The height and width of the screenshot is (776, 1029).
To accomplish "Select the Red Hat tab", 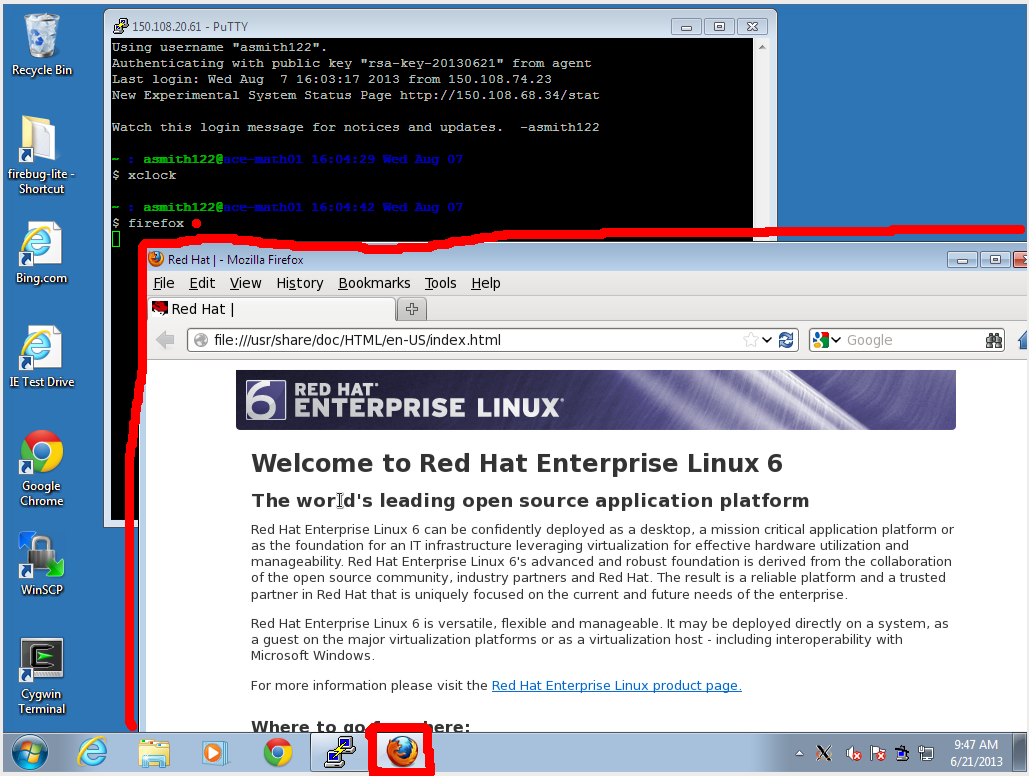I will point(272,309).
